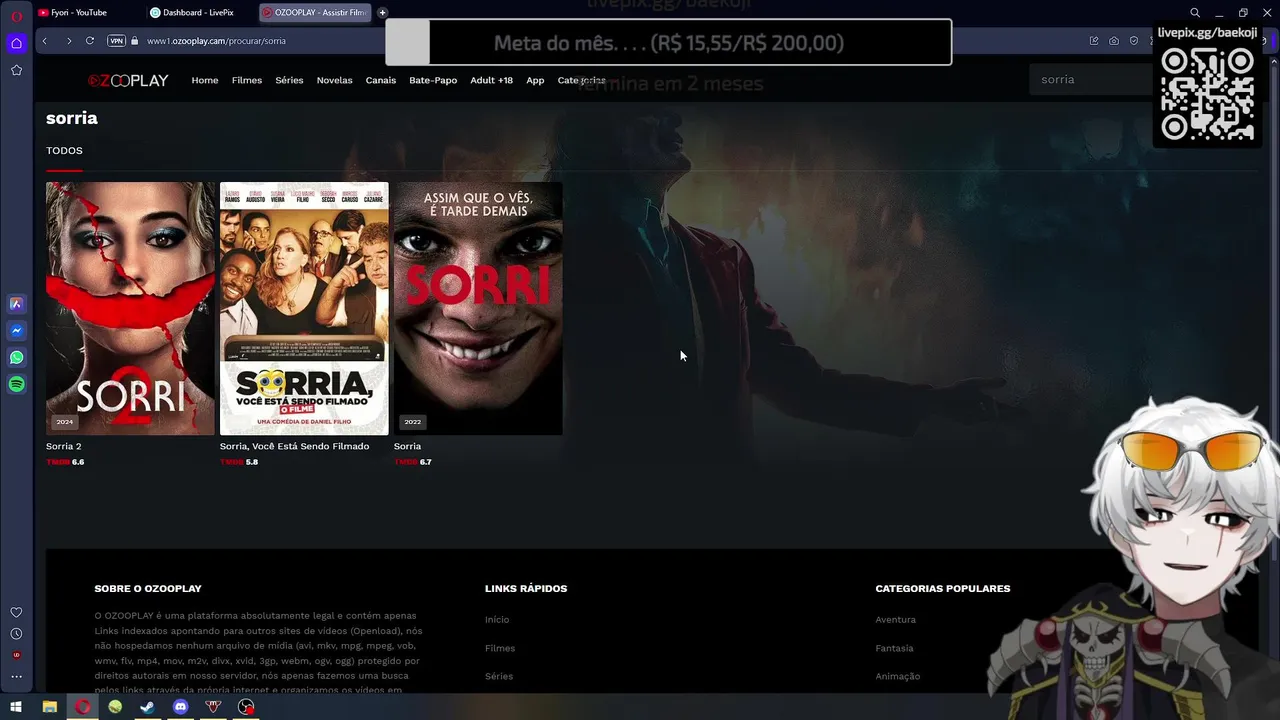This screenshot has height=720, width=1280.
Task: Open Sorria, Você Está Sendo Filmado poster
Action: point(304,308)
